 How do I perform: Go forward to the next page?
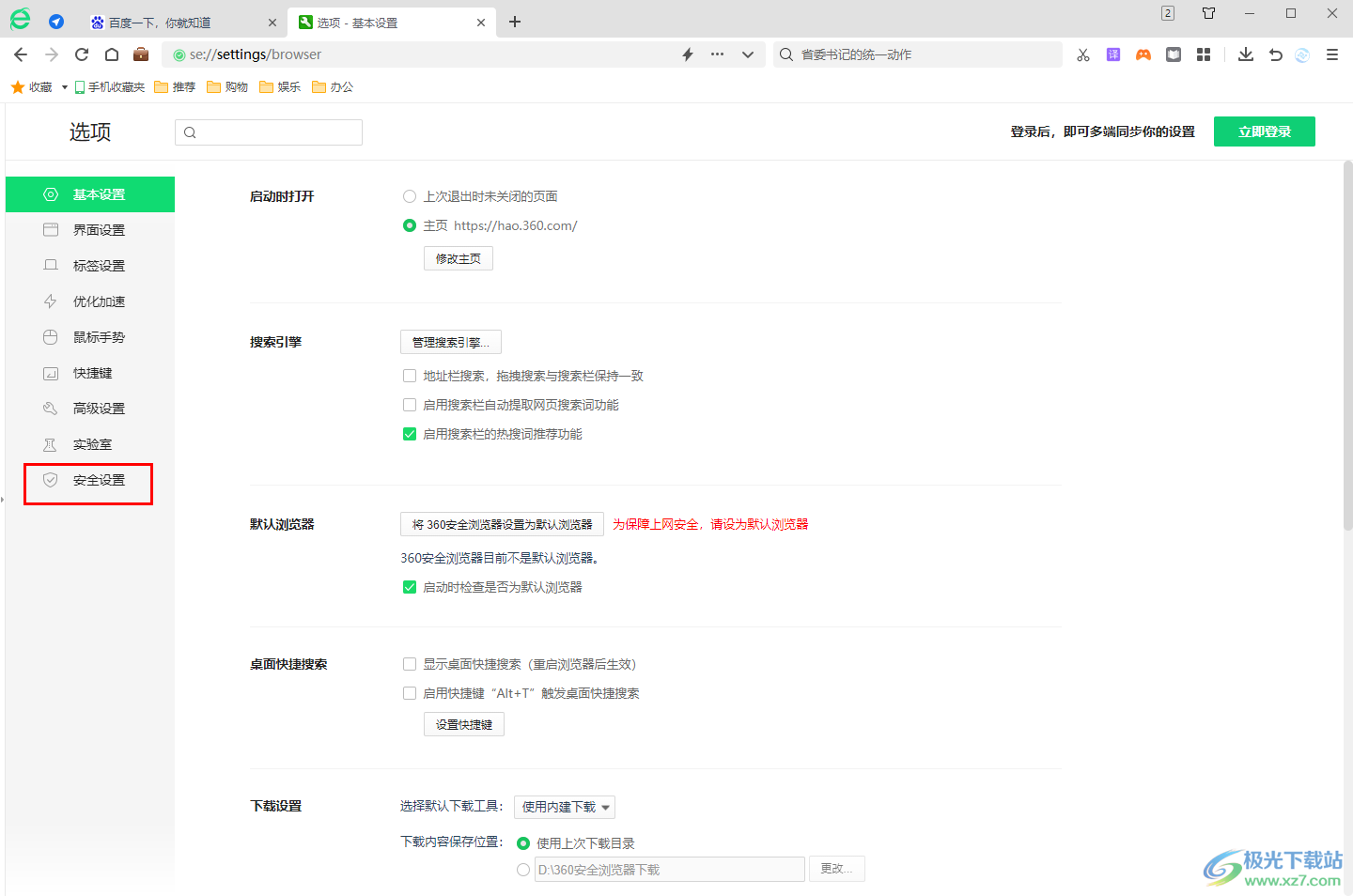[52, 54]
